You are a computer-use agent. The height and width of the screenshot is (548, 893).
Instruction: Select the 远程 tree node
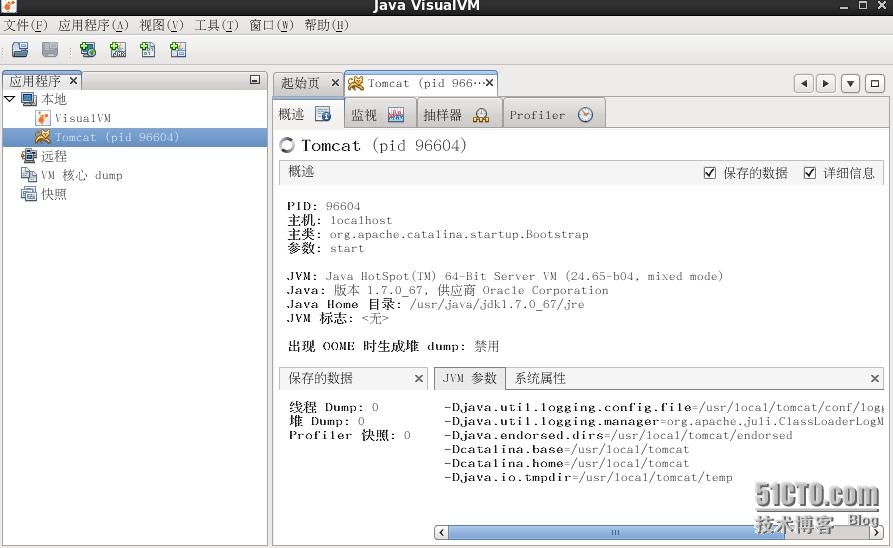tap(54, 156)
